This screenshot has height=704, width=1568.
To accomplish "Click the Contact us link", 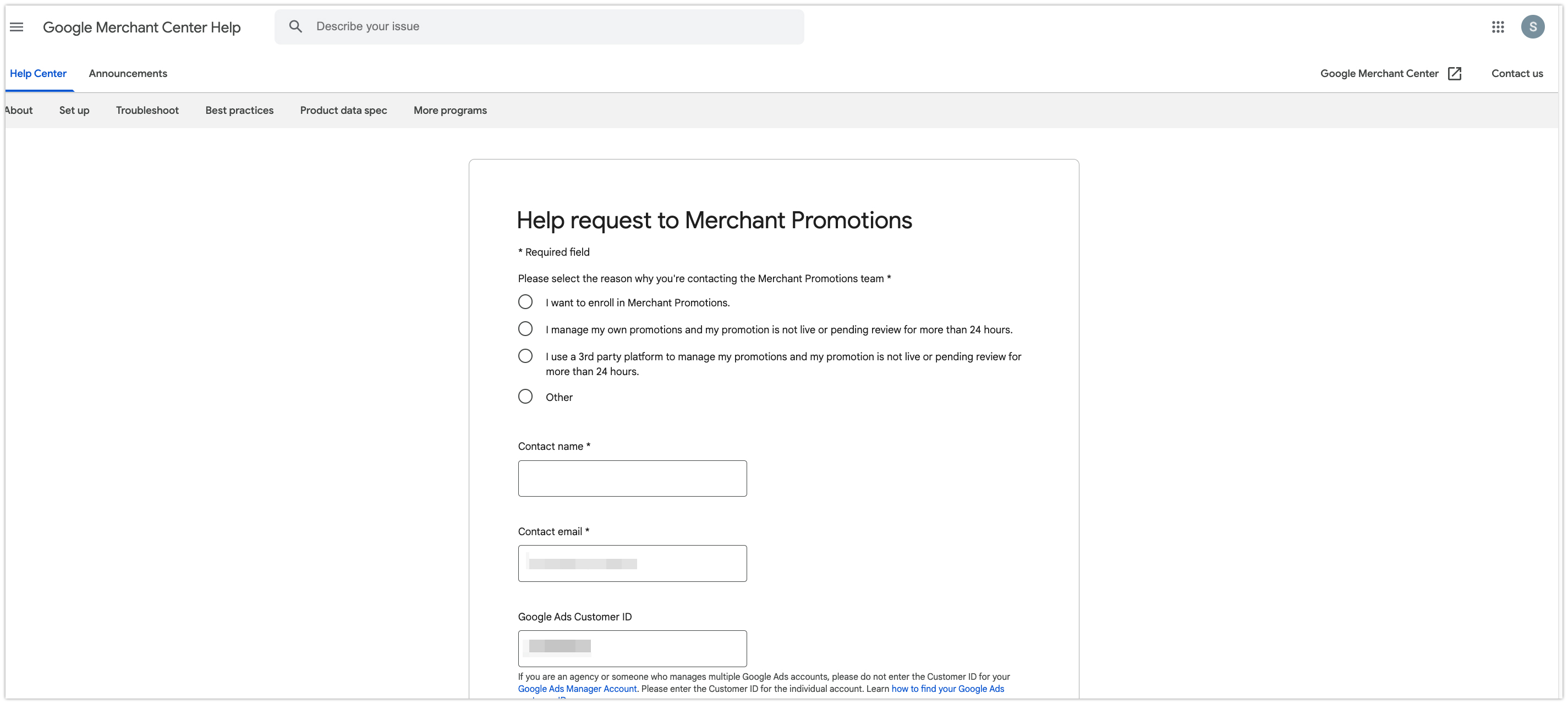I will (1517, 74).
